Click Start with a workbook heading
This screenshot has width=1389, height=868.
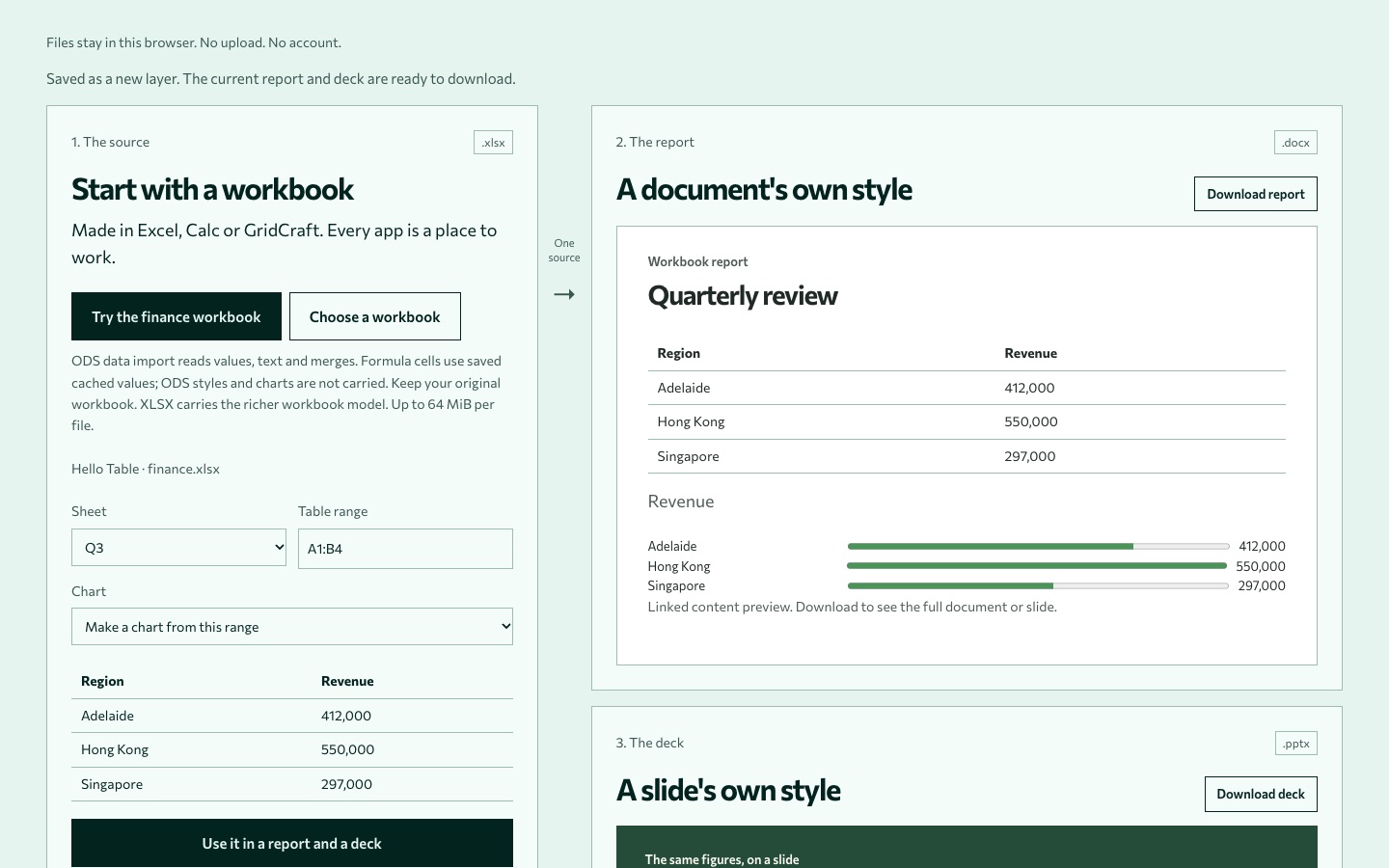(x=213, y=189)
